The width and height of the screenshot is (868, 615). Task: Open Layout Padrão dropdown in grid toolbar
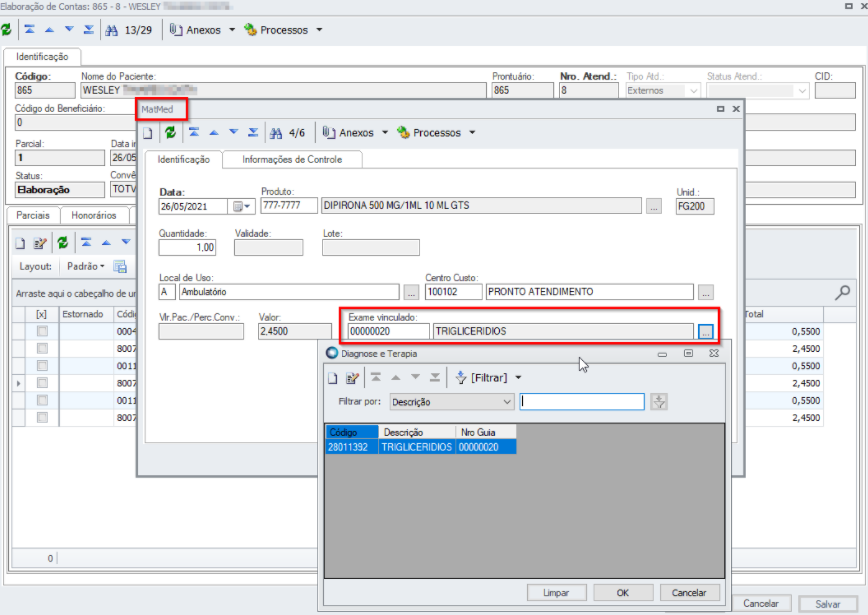tap(86, 267)
